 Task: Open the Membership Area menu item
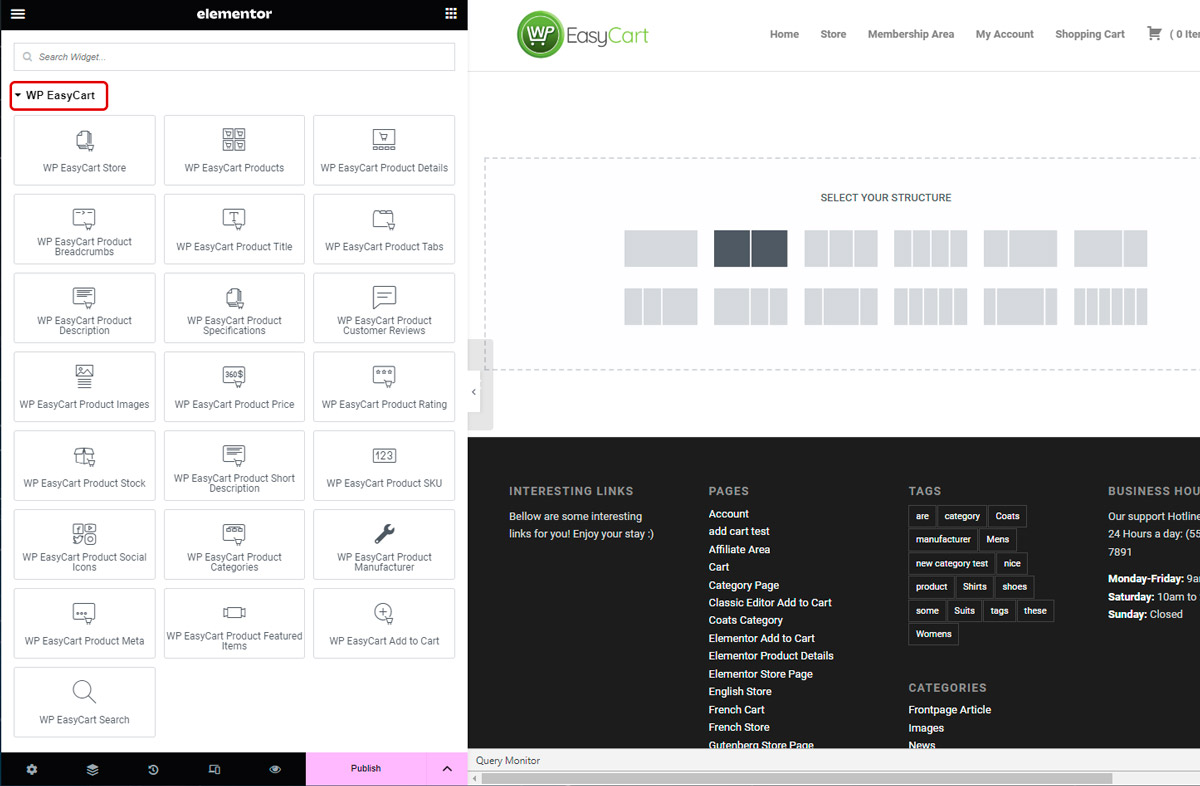(x=910, y=34)
